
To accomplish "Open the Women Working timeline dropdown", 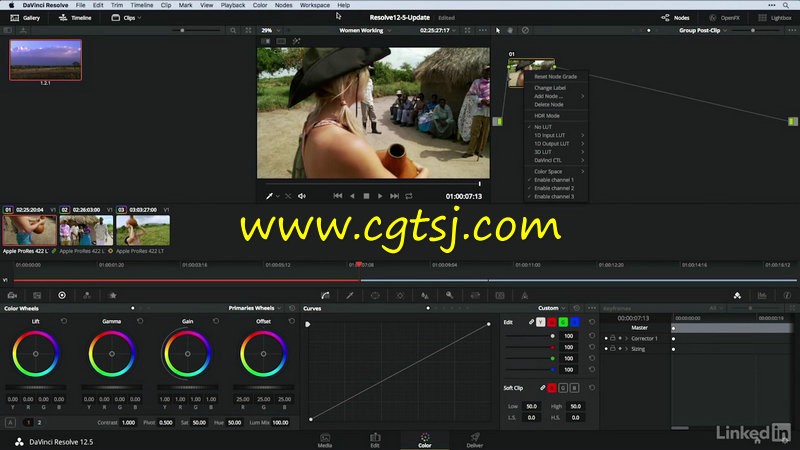I will (365, 31).
